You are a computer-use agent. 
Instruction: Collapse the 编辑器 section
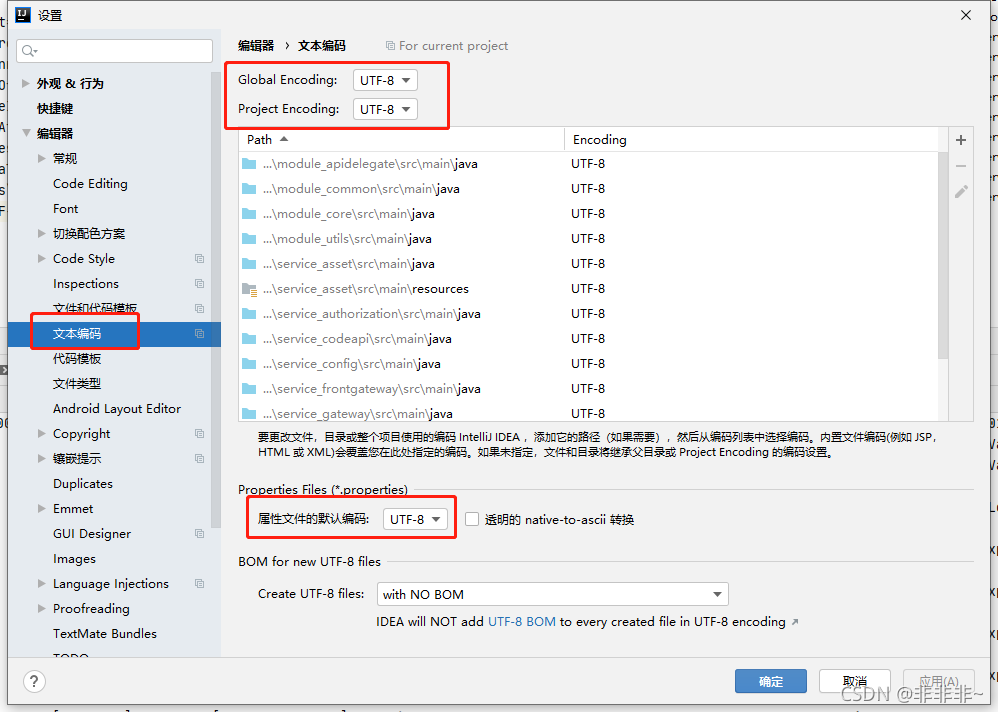pos(26,133)
